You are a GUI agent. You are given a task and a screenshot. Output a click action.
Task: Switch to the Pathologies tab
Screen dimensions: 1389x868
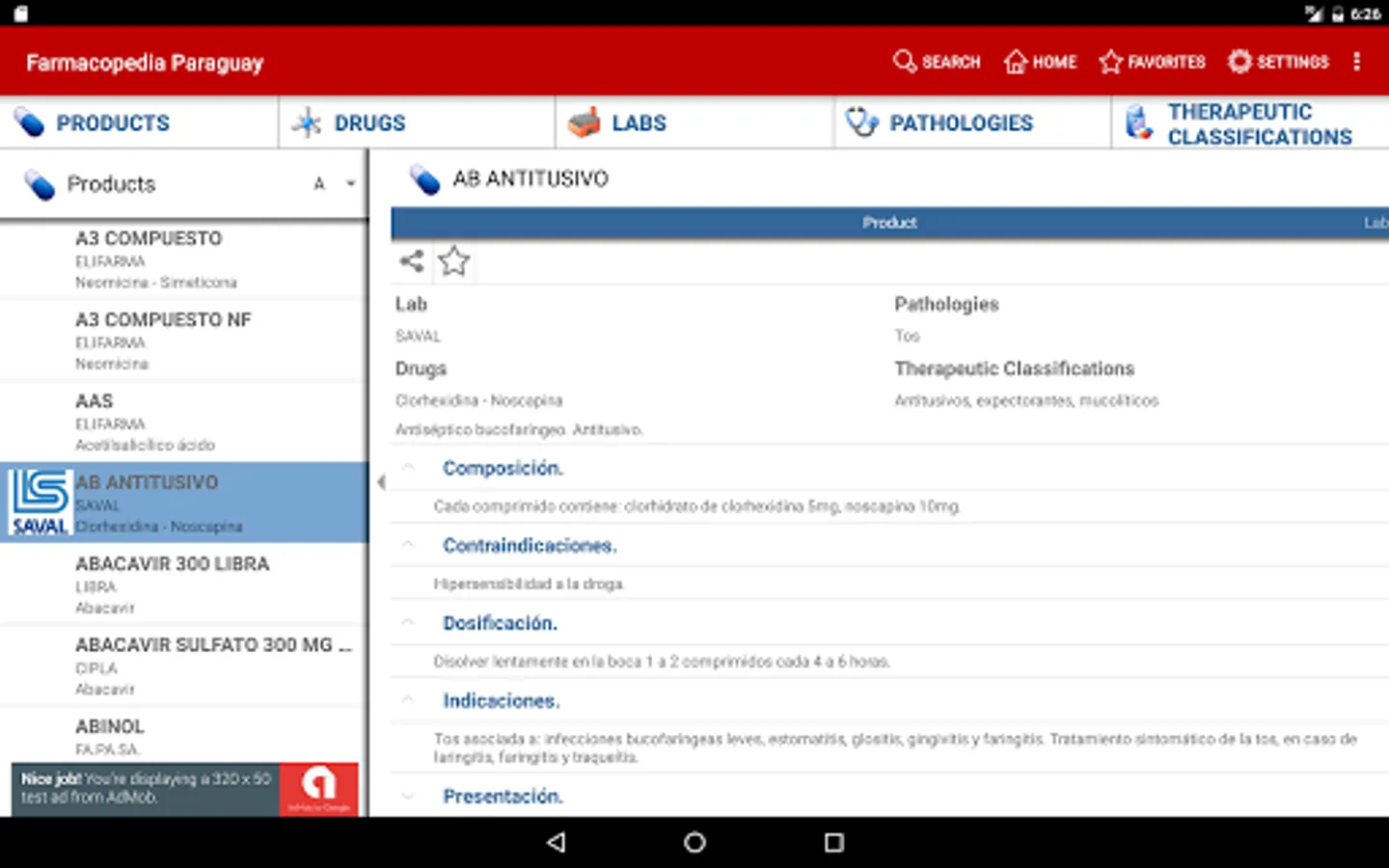click(972, 122)
